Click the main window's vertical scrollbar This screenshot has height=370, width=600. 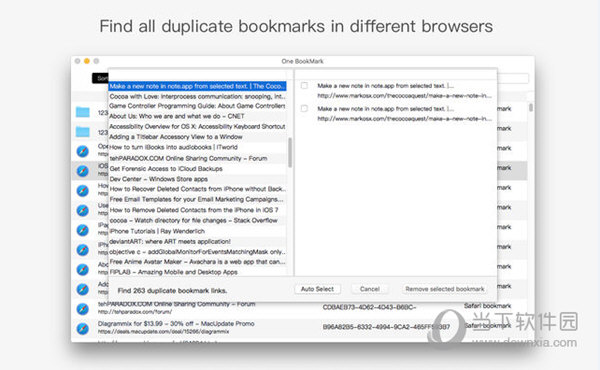531,108
